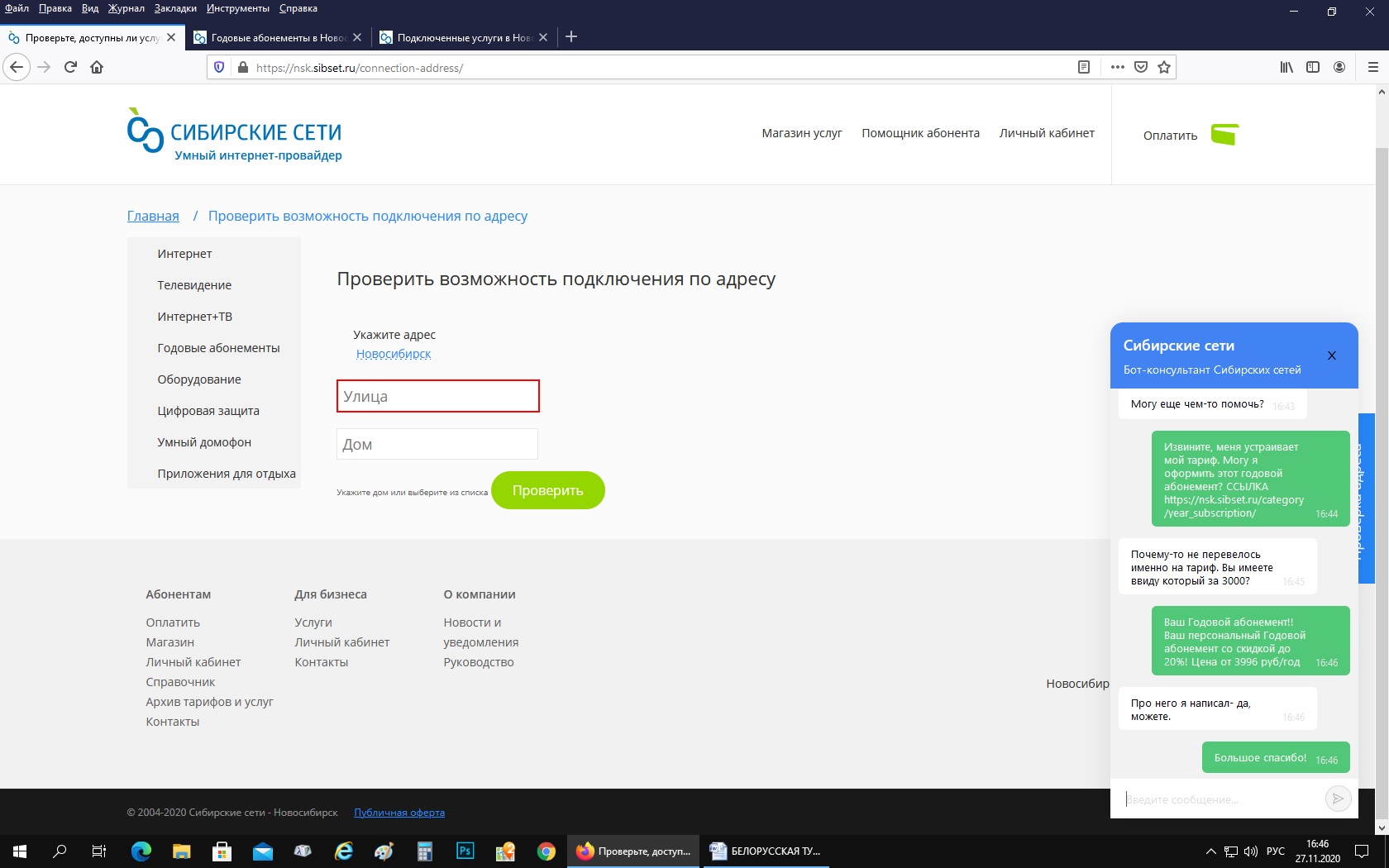Save page to Pocket
Viewport: 1389px width, 868px height.
click(1141, 67)
